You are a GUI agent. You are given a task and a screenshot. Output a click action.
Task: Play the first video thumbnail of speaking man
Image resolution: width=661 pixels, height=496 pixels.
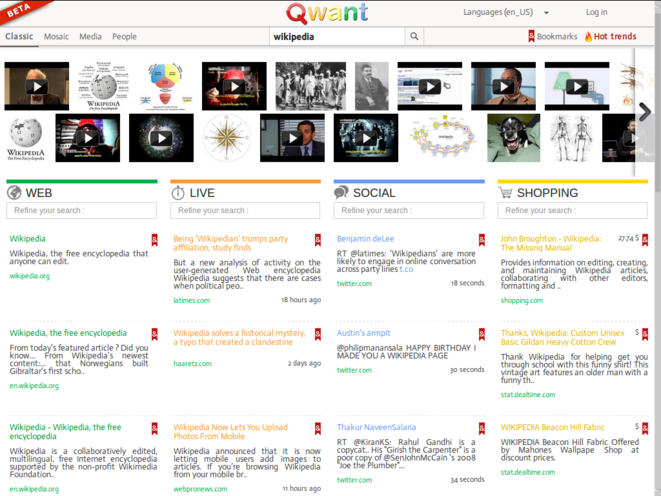37,86
